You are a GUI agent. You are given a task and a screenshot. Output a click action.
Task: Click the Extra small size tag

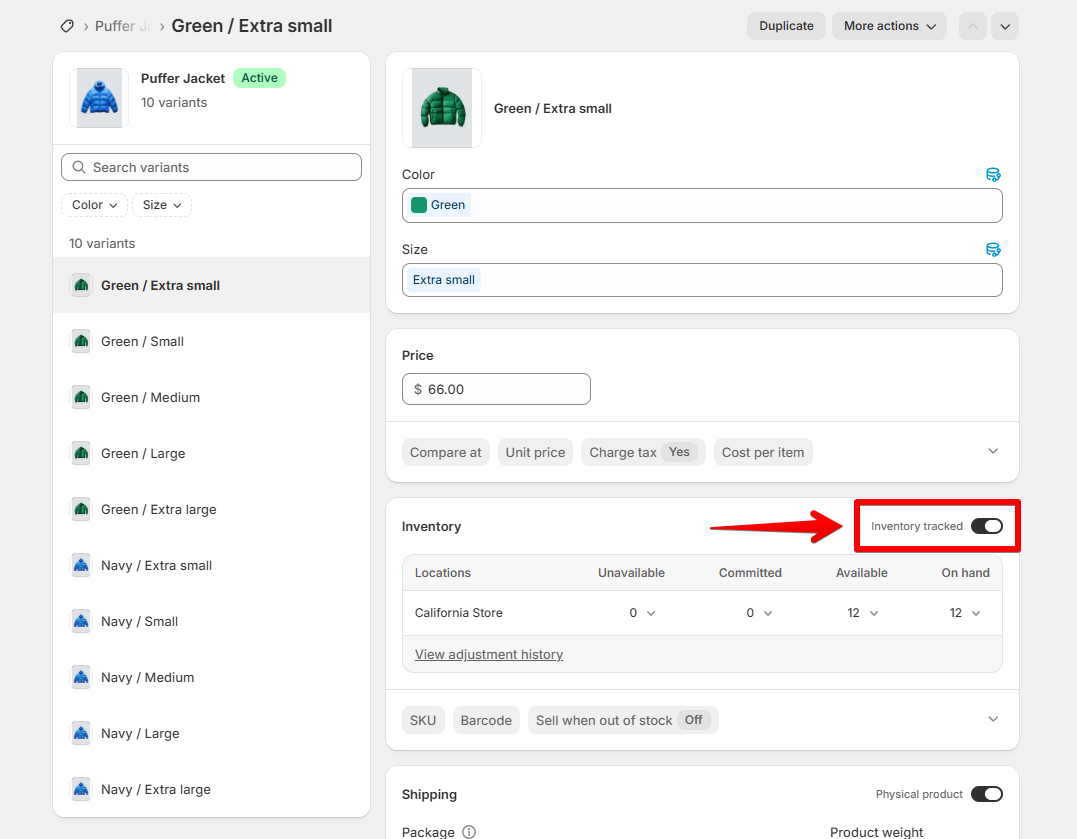(444, 280)
